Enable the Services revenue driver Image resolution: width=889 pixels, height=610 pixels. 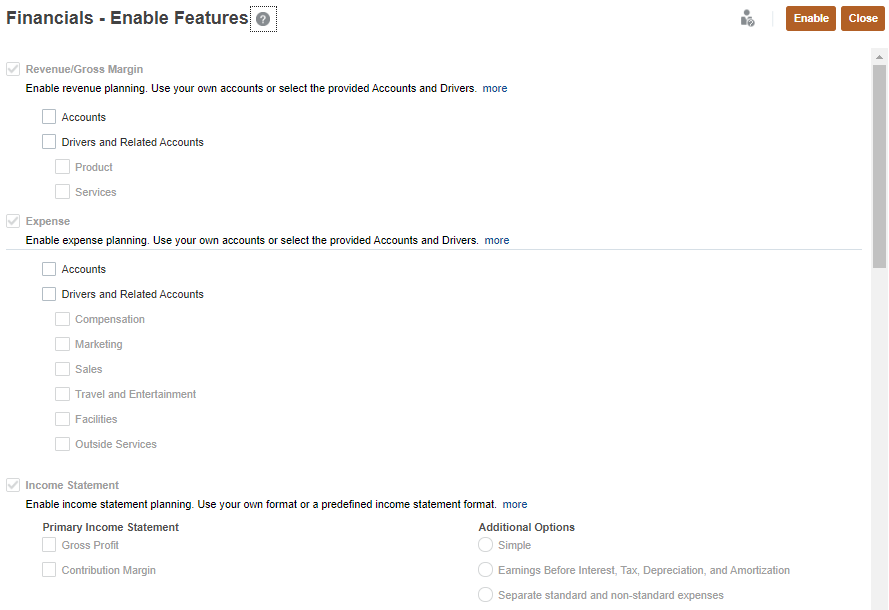61,191
